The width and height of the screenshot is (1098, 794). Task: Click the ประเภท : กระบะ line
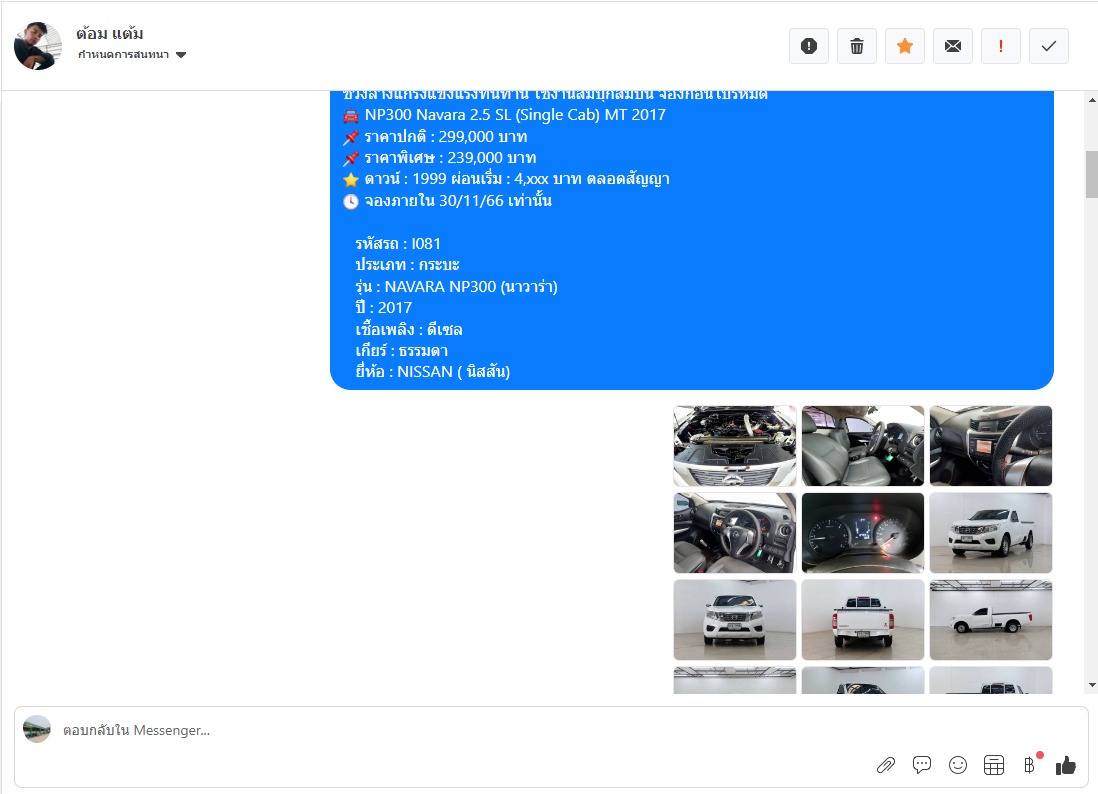[x=407, y=265]
